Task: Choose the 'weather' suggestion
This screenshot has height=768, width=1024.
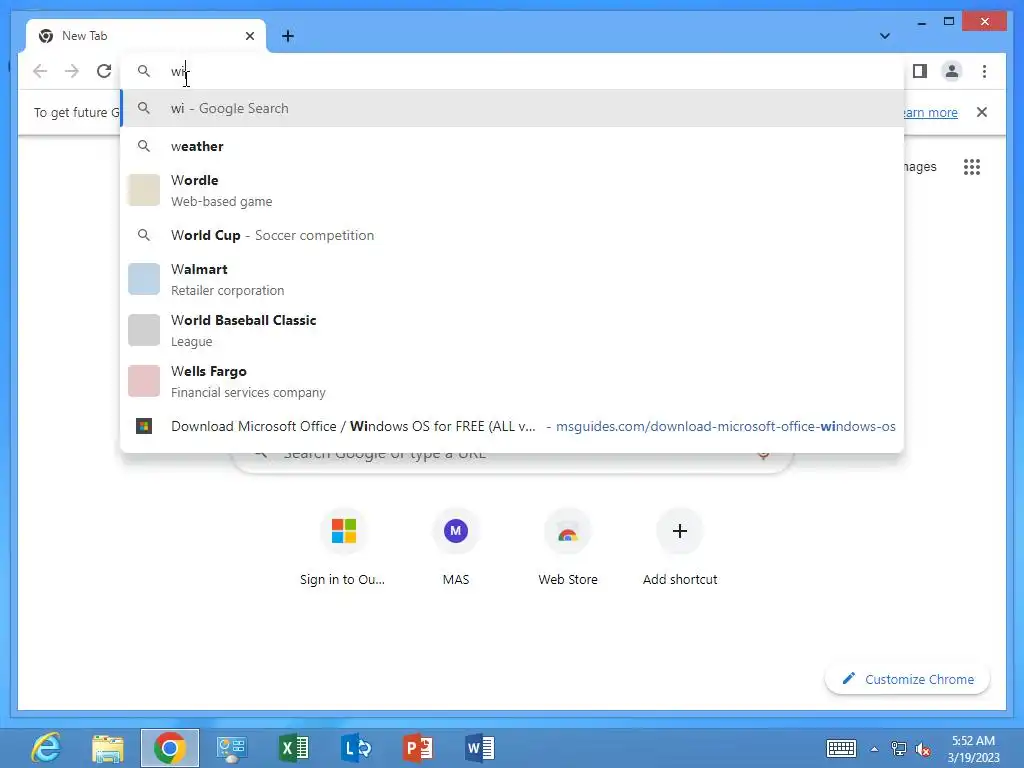Action: tap(513, 146)
